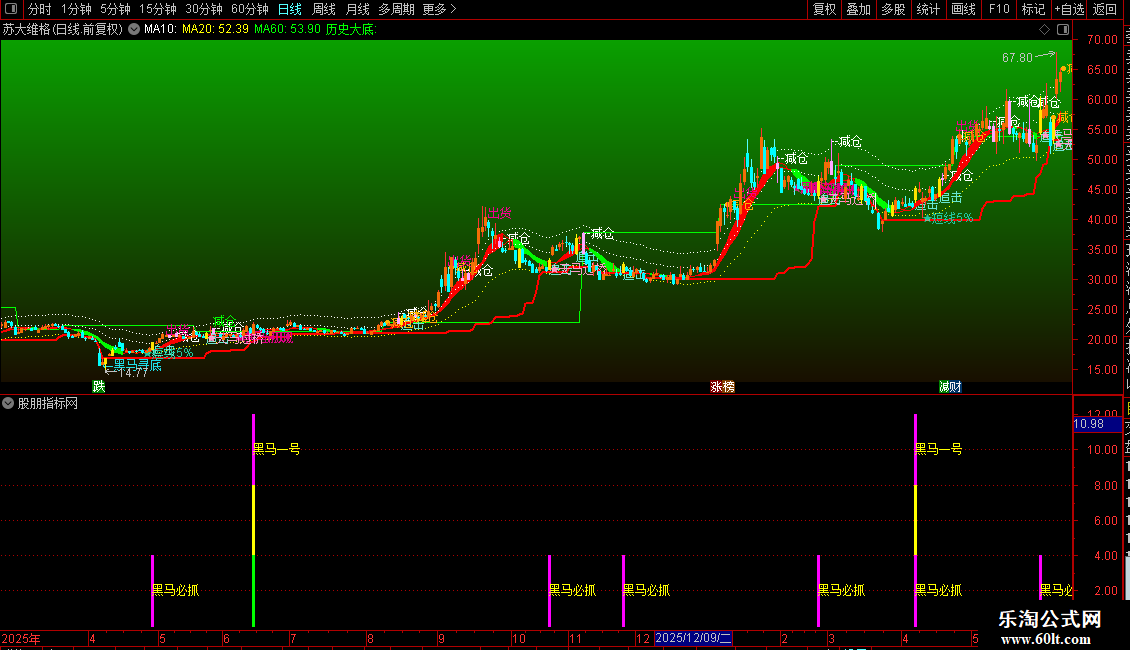Select the 30分钟 period tab
Viewport: 1130px width, 650px height.
click(204, 9)
